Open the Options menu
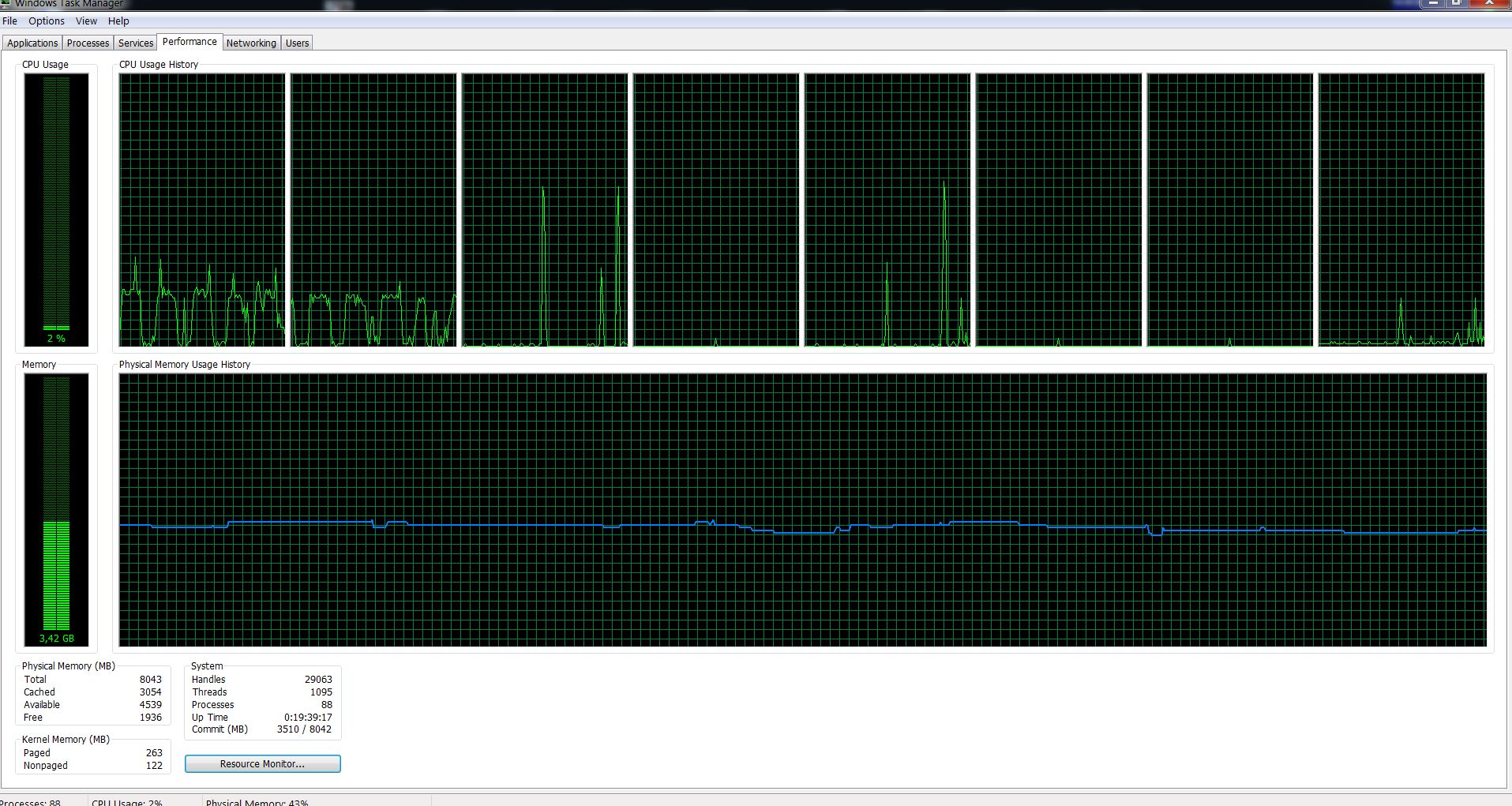 47,21
